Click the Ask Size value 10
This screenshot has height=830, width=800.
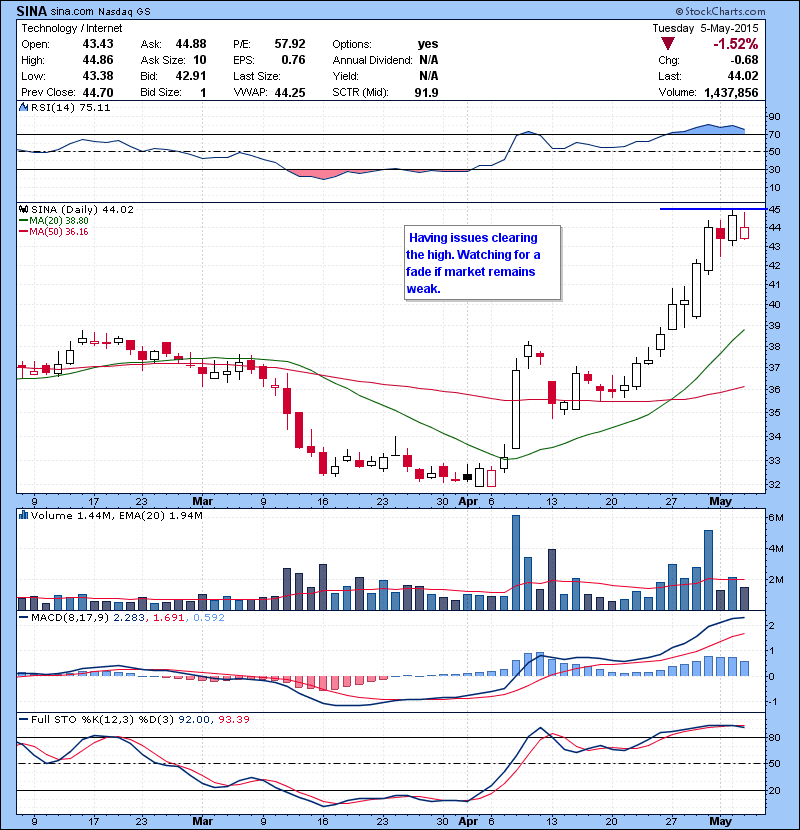(200, 60)
